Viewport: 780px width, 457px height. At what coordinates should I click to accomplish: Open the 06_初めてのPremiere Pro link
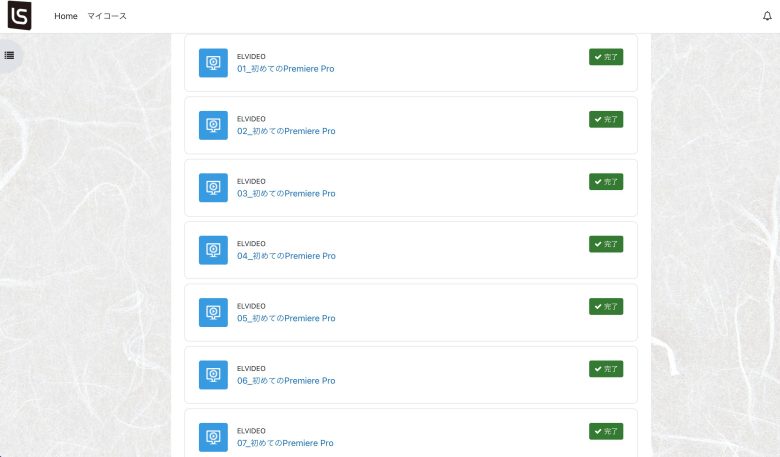(x=286, y=381)
